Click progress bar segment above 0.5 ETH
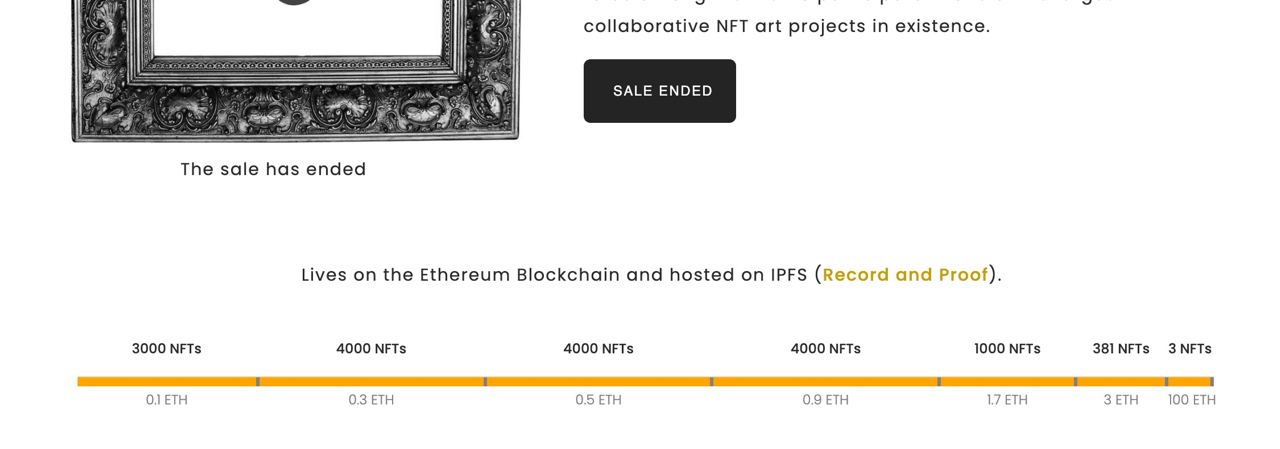This screenshot has height=449, width=1280. [x=598, y=382]
